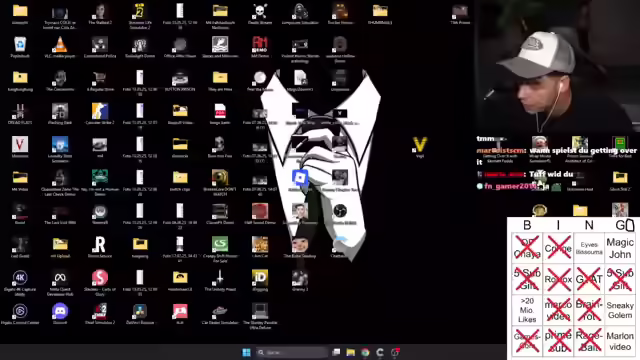The image size is (640, 360).
Task: Click the Eyves Bissouma bingo cell
Action: click(x=589, y=248)
